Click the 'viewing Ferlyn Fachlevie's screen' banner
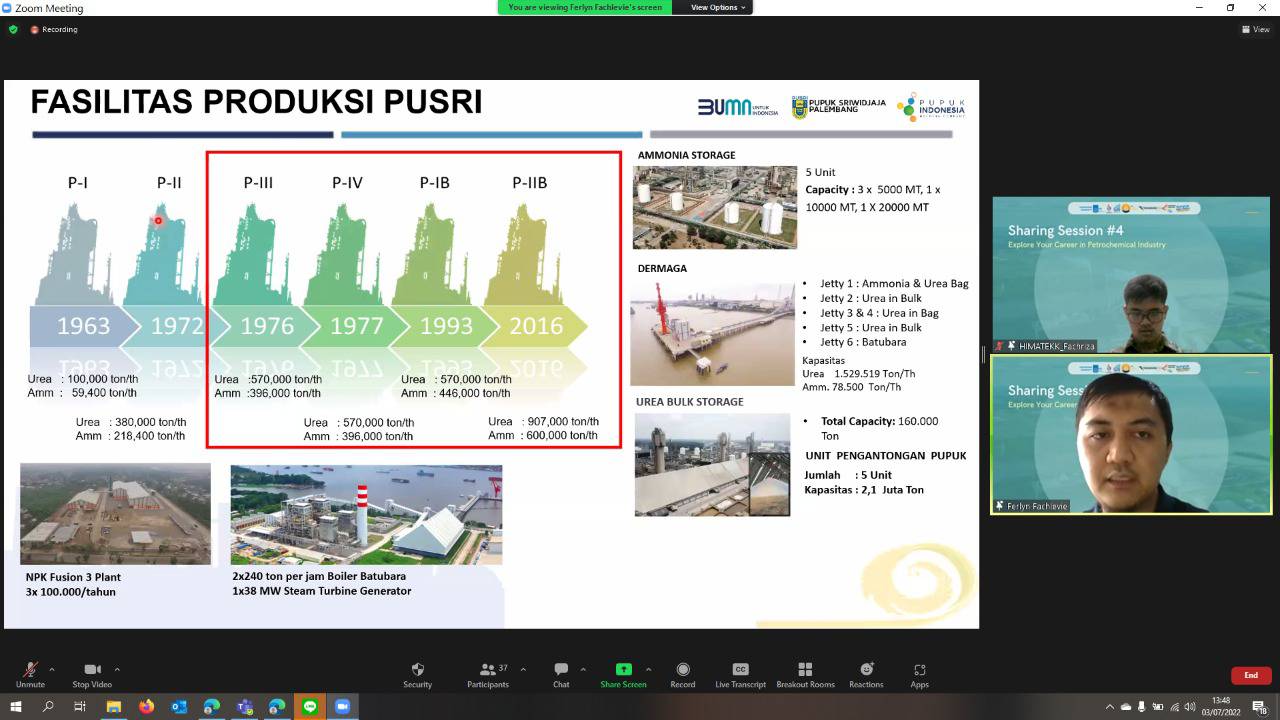 (585, 7)
